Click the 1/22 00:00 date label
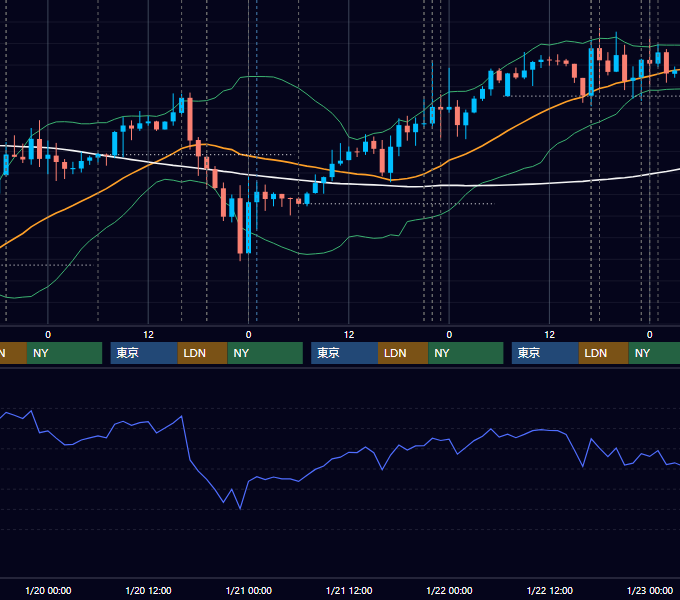The width and height of the screenshot is (680, 600). coord(449,590)
